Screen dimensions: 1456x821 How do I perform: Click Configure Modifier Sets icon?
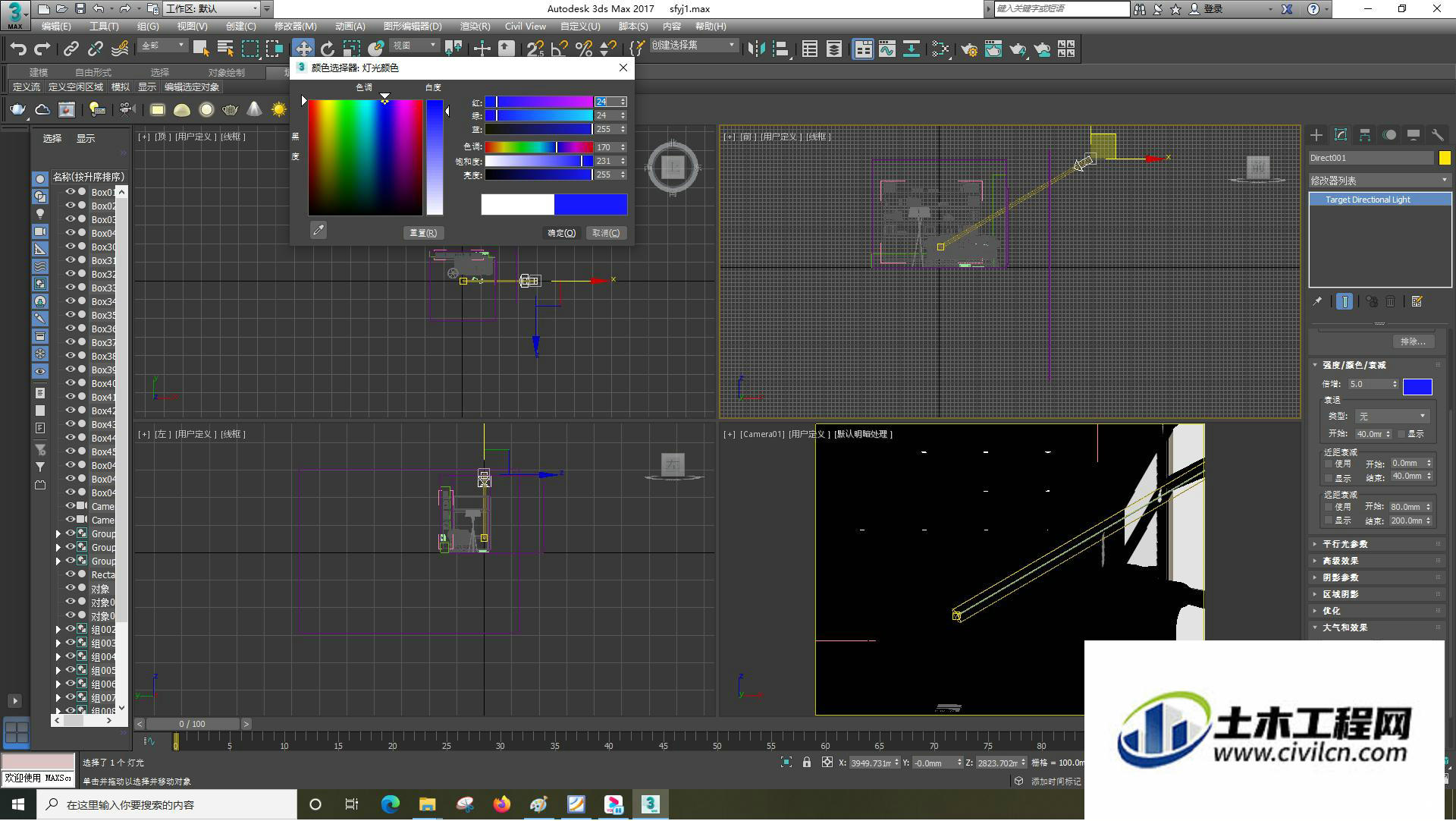click(x=1417, y=302)
